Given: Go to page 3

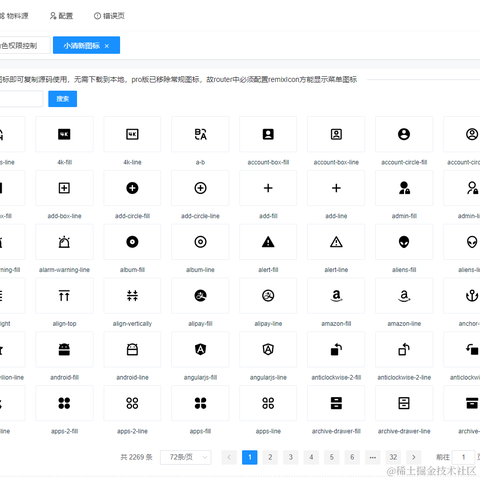Looking at the screenshot, I should (x=291, y=457).
